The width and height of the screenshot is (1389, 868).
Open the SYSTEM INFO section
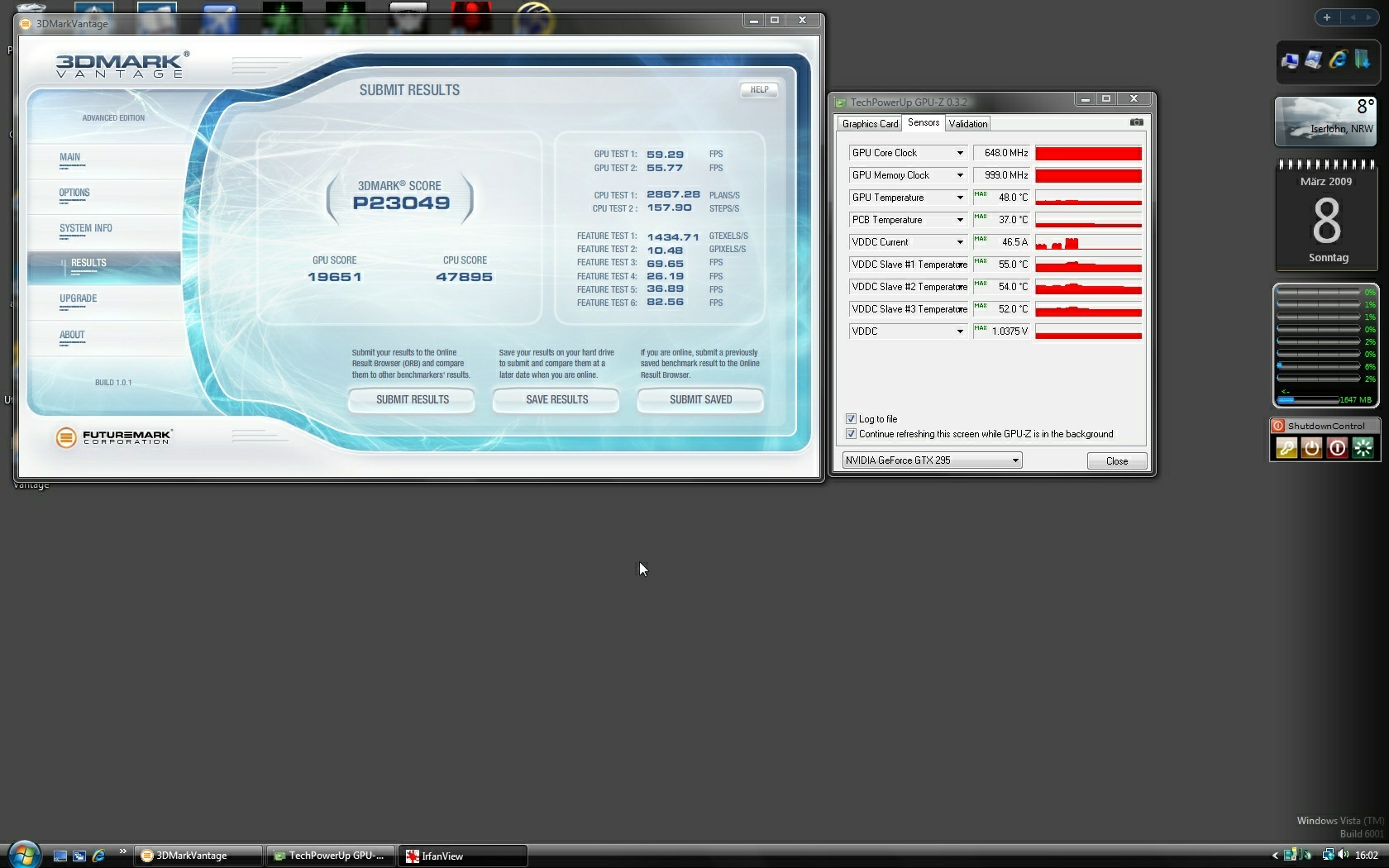coord(104,232)
